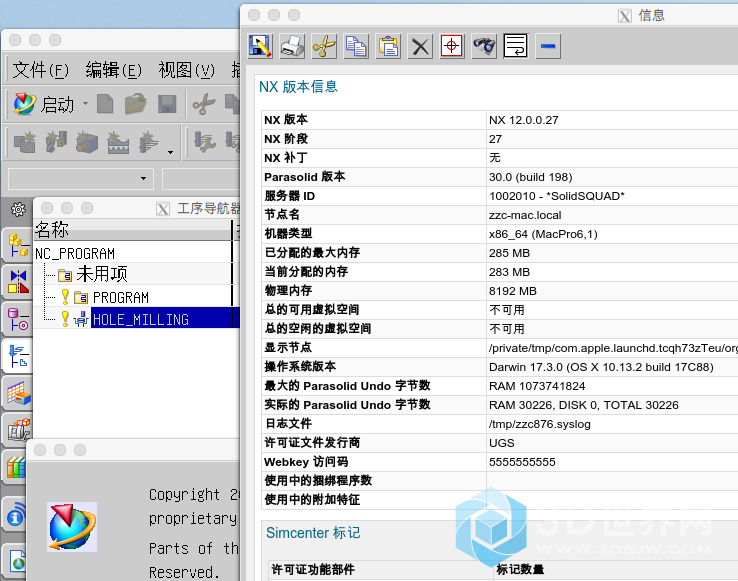Click the scissors Cut icon in NX main toolbar
The image size is (738, 581).
[204, 104]
